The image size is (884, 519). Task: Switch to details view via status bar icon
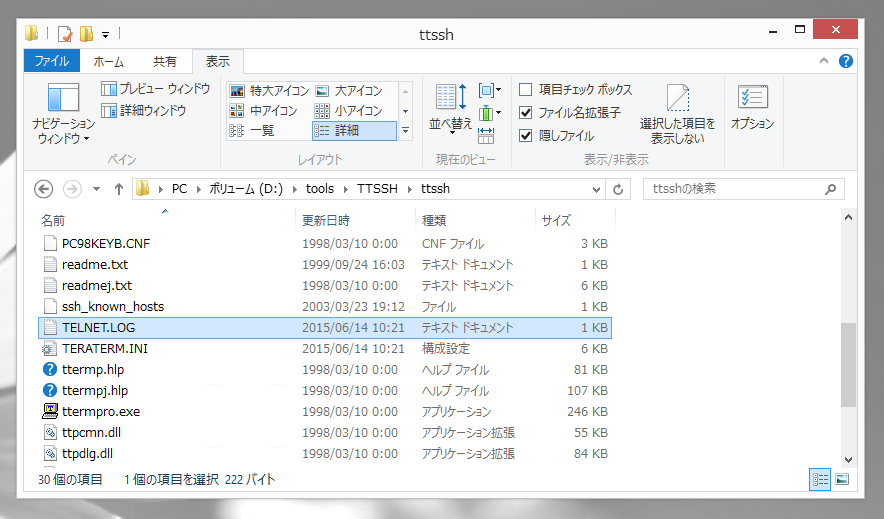(820, 480)
